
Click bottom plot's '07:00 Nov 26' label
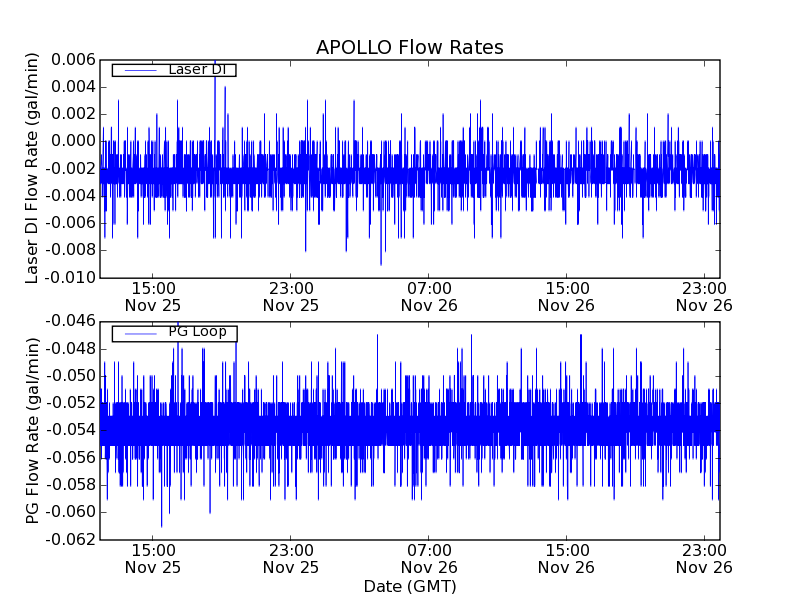[429, 559]
